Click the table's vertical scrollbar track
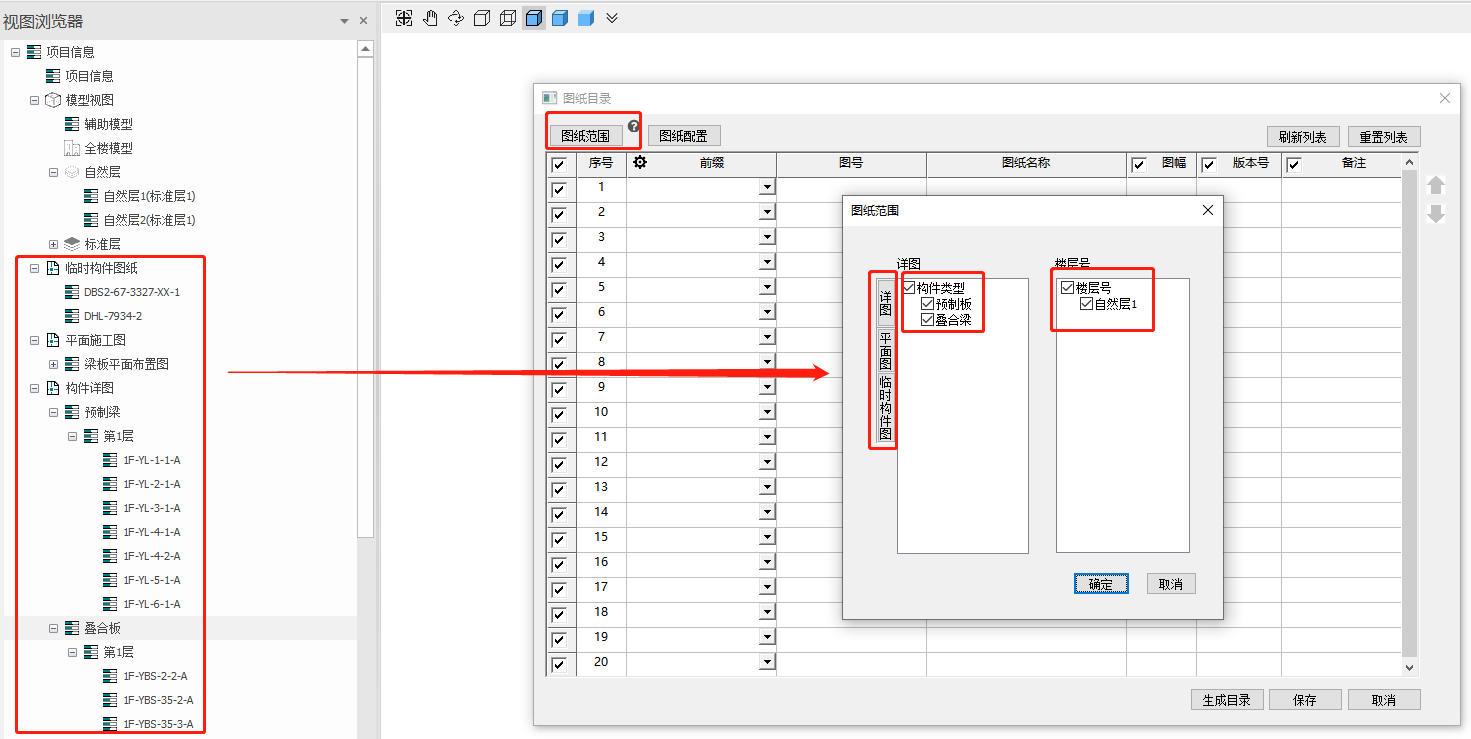The height and width of the screenshot is (739, 1471). pyautogui.click(x=1410, y=400)
